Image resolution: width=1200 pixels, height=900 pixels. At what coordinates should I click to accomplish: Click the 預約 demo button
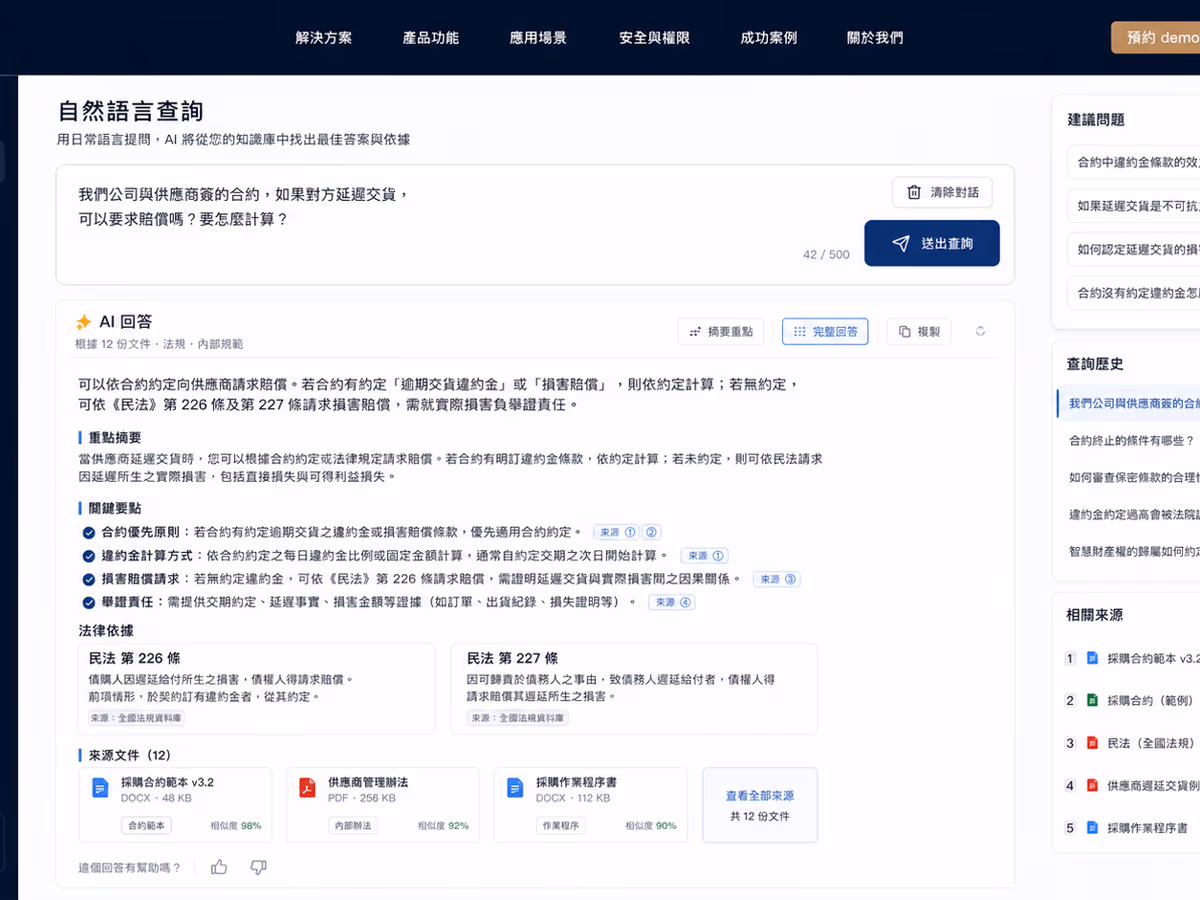1156,38
